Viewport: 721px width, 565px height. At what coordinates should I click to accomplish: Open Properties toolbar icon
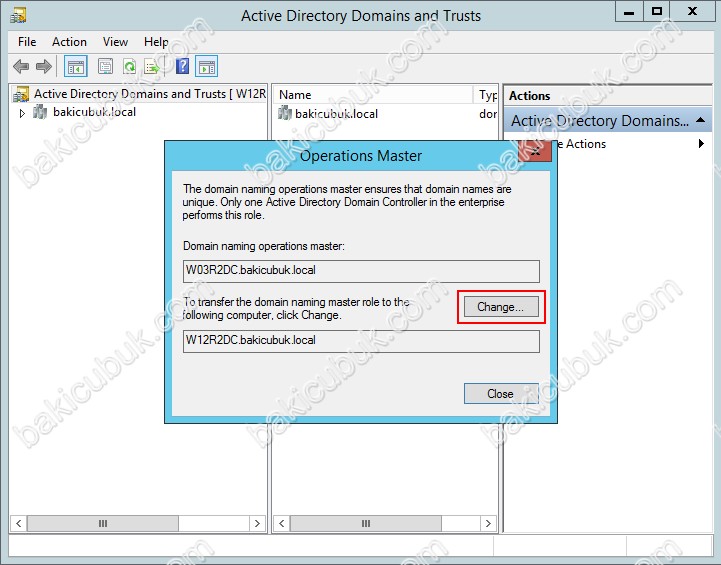(x=105, y=67)
